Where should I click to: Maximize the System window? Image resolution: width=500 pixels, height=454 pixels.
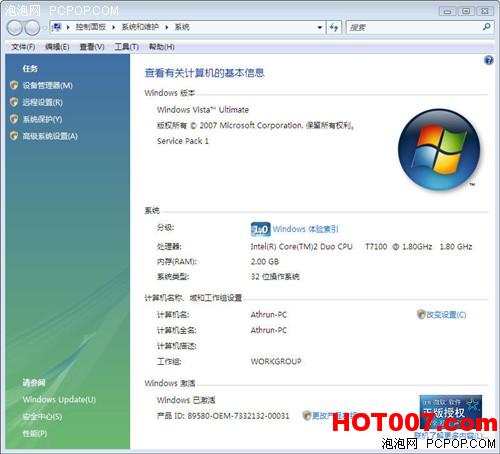click(x=466, y=11)
